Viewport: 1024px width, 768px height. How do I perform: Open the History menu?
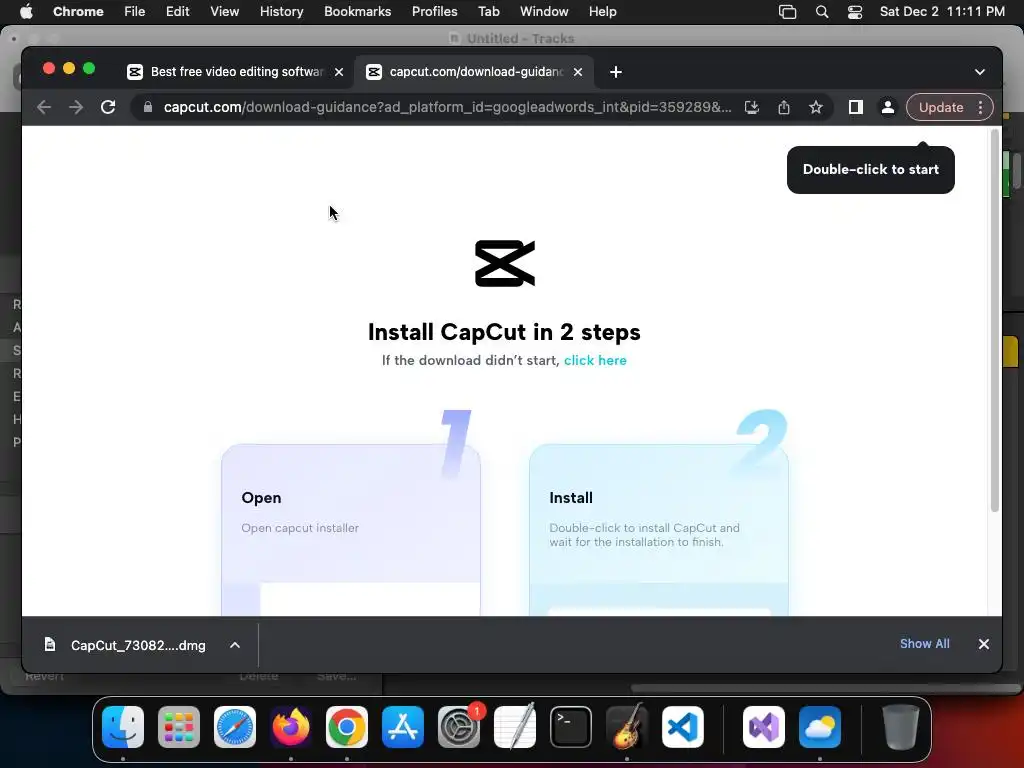click(x=281, y=12)
